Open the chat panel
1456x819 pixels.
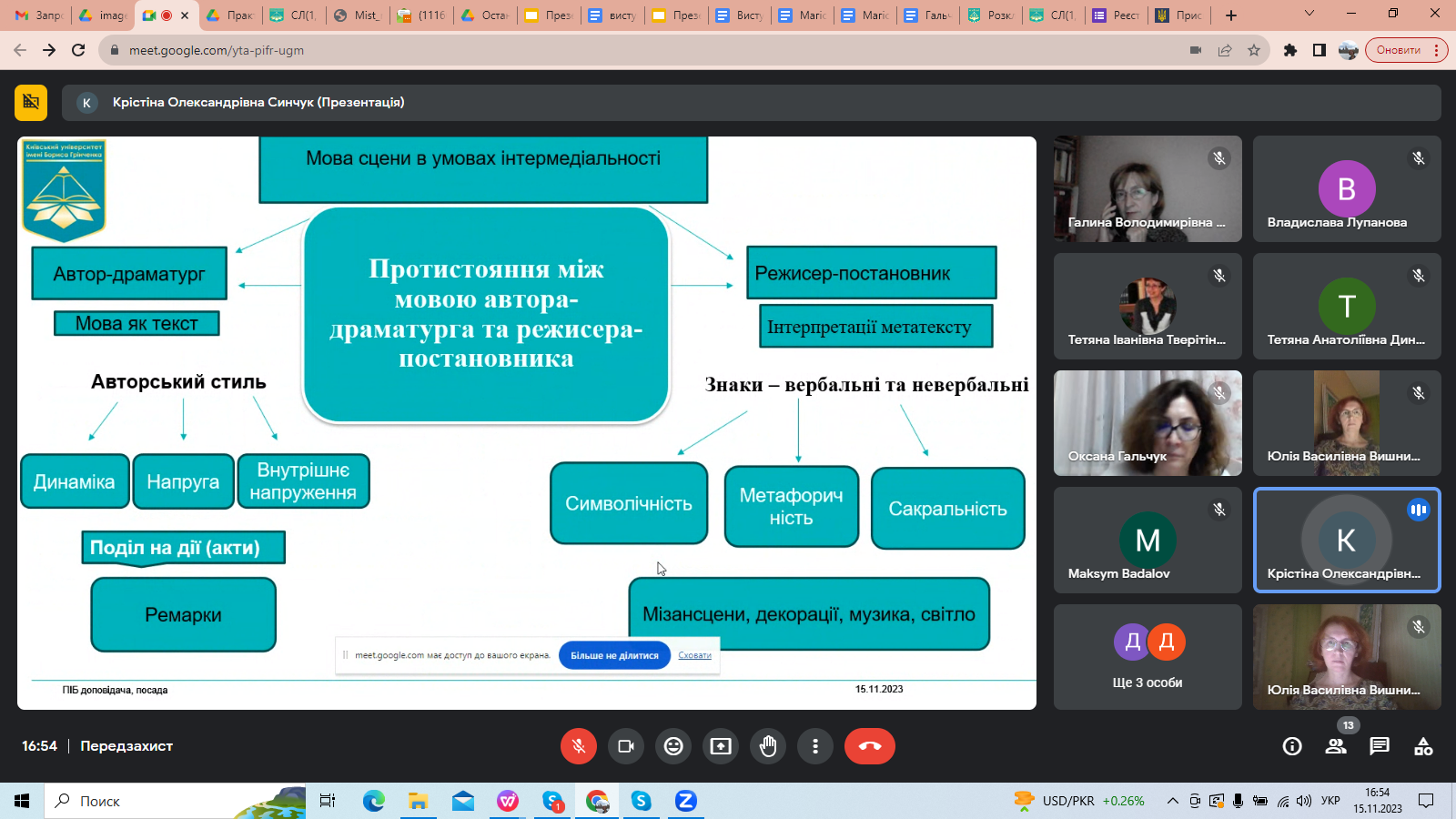click(1380, 746)
